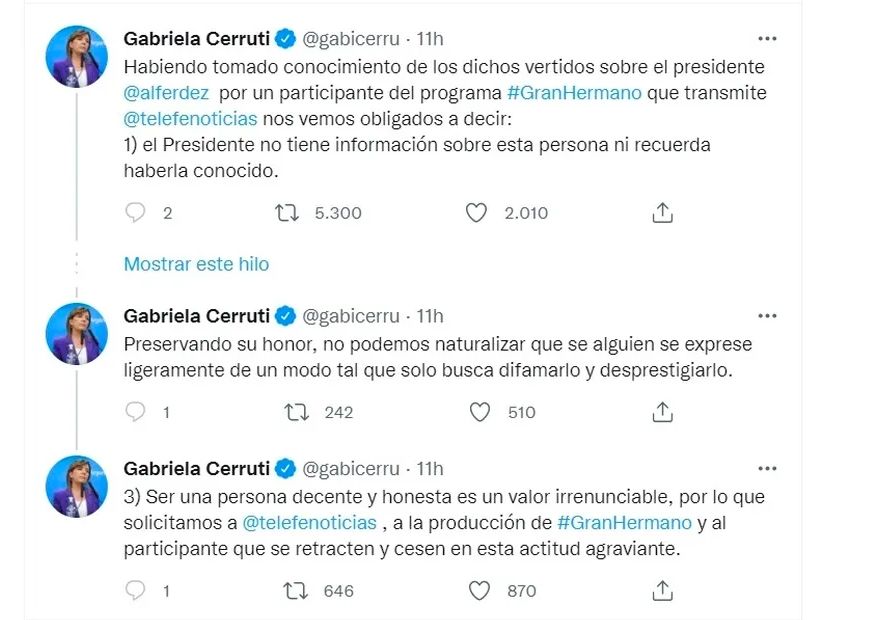This screenshot has width=877, height=620.
Task: Like the first tweet with 2.010 likes
Action: click(478, 213)
